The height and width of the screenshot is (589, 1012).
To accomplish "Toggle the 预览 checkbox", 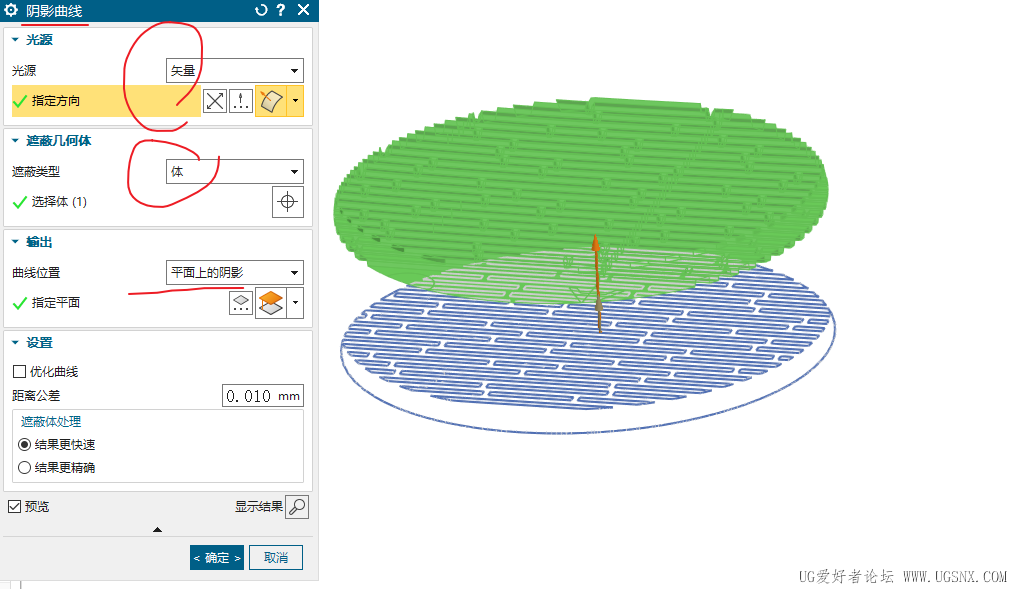I will (14, 506).
